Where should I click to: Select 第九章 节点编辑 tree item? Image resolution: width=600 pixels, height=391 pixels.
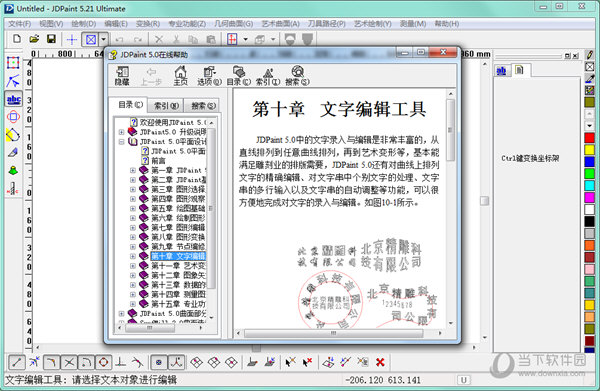tap(178, 247)
